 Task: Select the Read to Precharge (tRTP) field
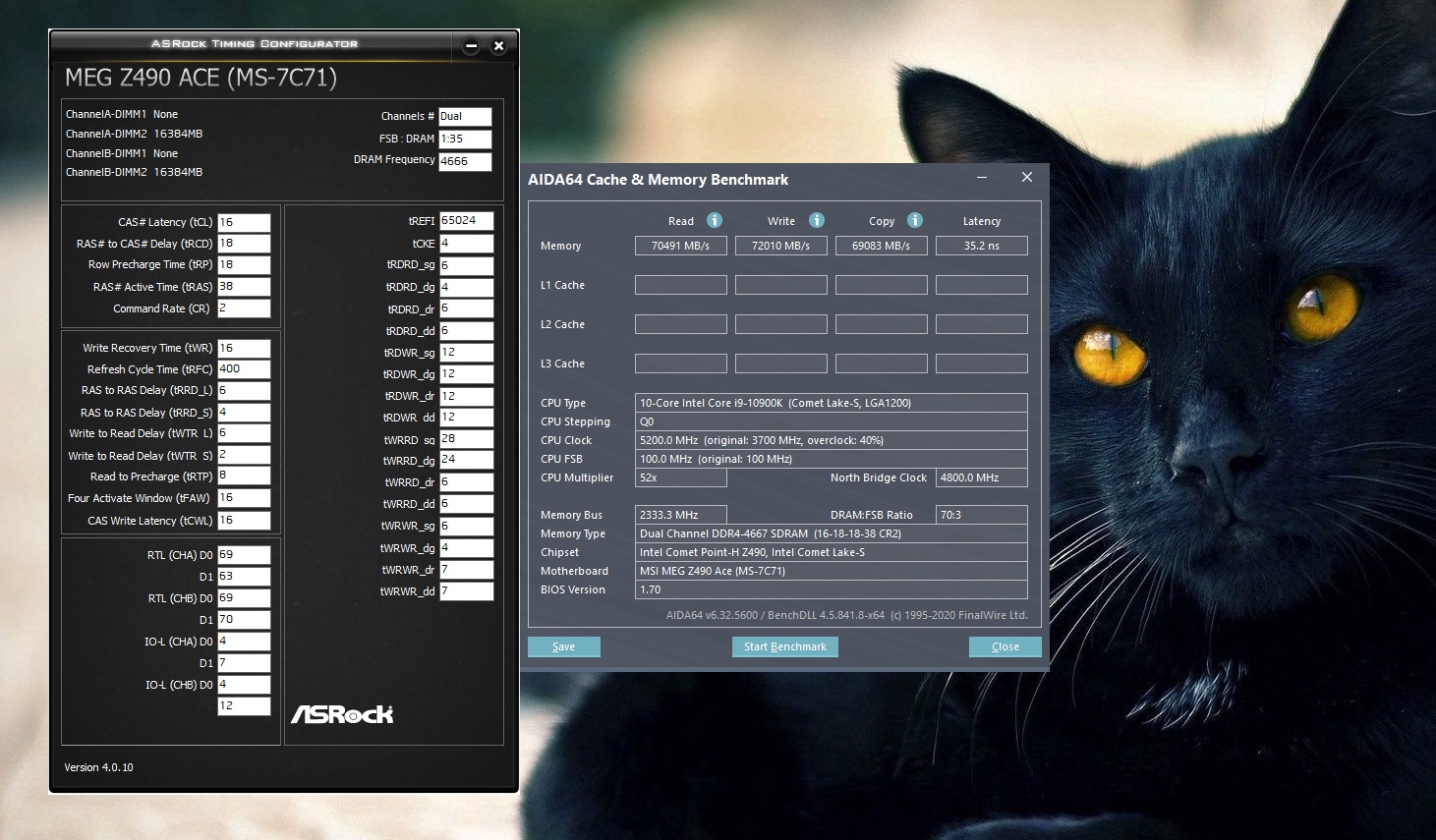(244, 476)
